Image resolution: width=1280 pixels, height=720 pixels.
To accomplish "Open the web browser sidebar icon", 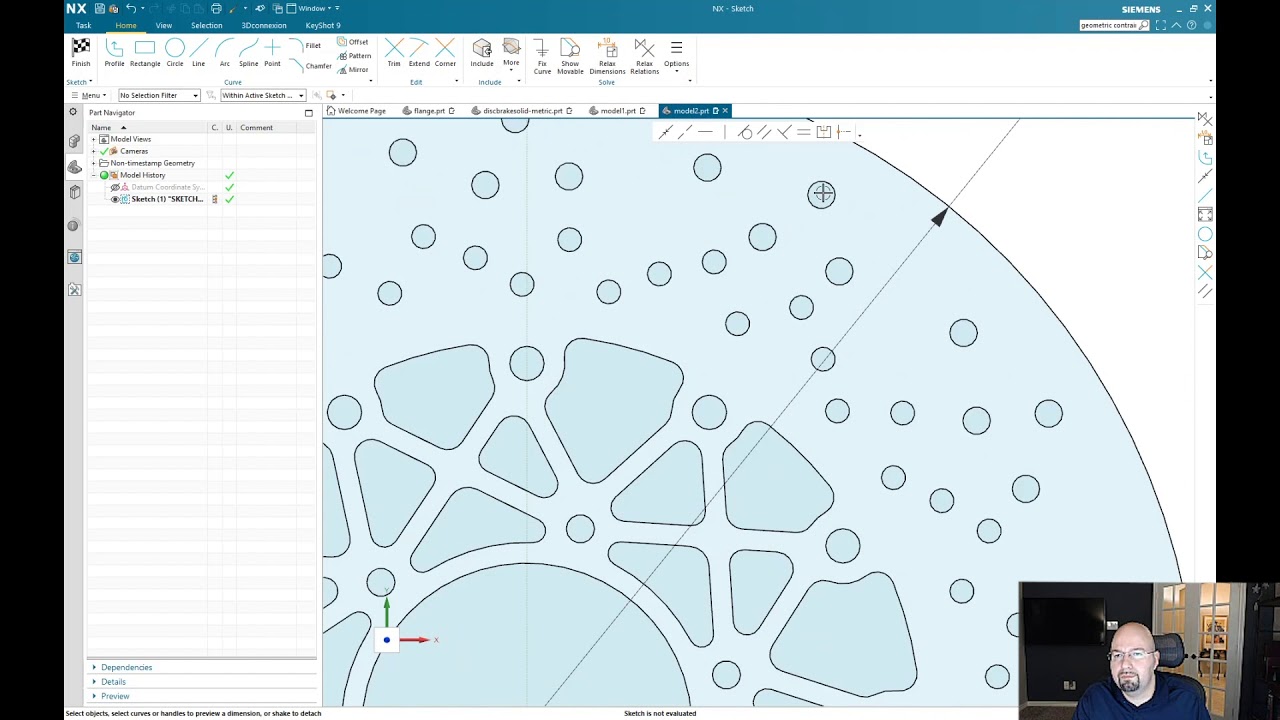I will (x=74, y=257).
